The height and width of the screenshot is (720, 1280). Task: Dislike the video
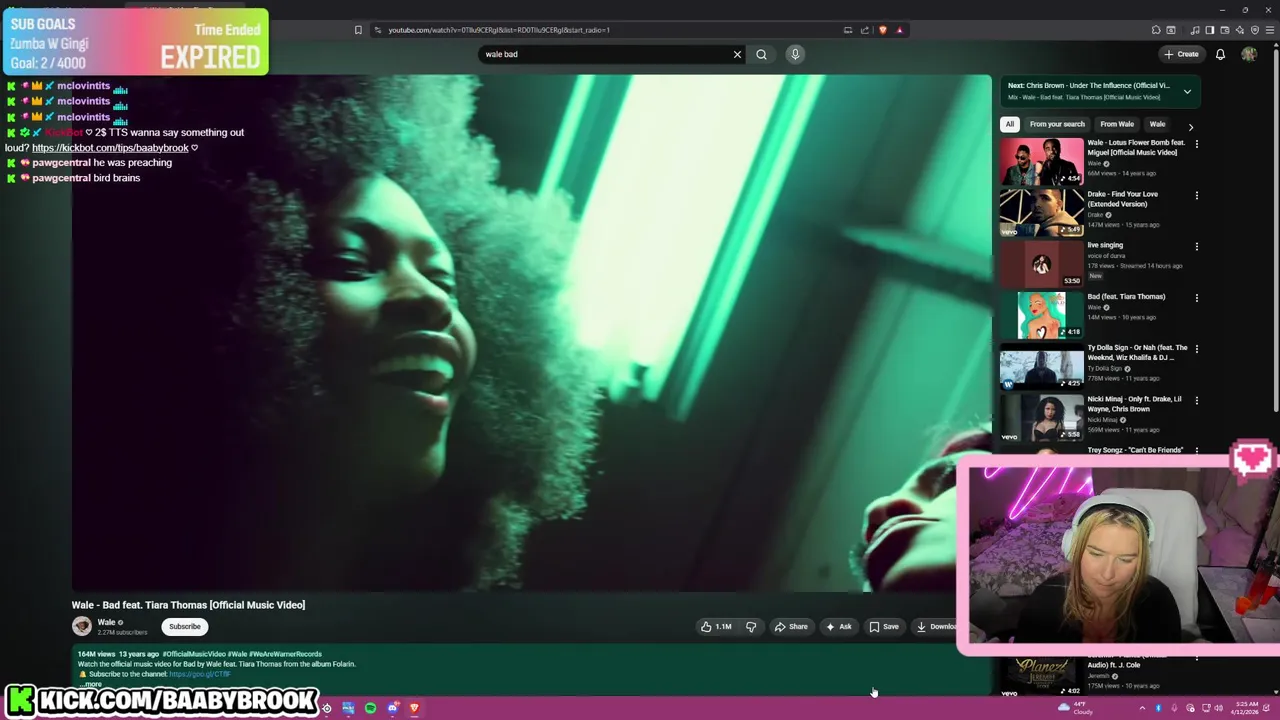click(751, 627)
